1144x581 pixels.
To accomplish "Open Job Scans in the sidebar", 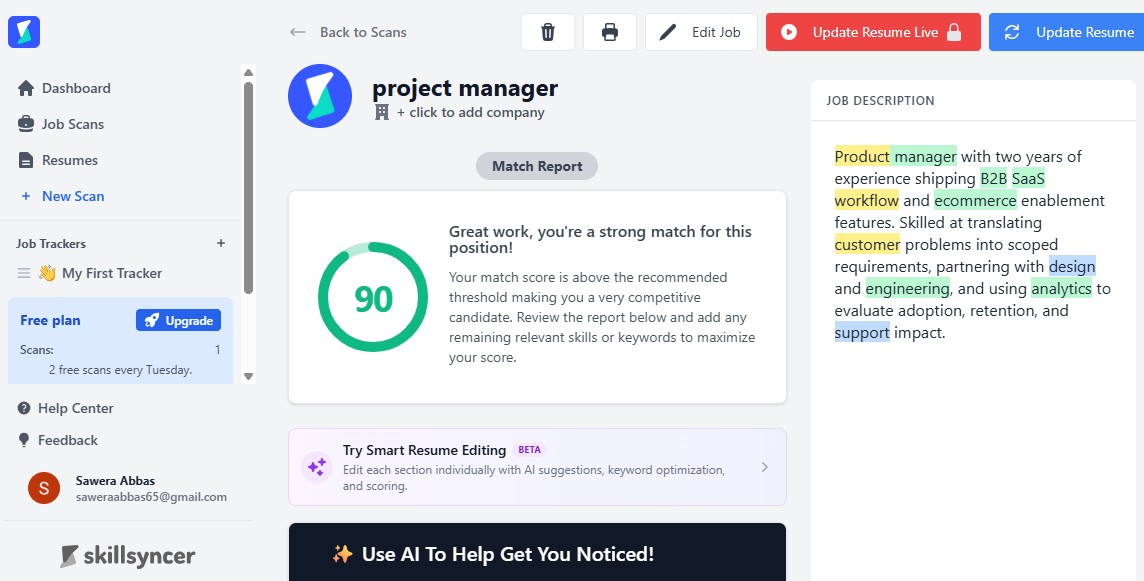I will [61, 124].
